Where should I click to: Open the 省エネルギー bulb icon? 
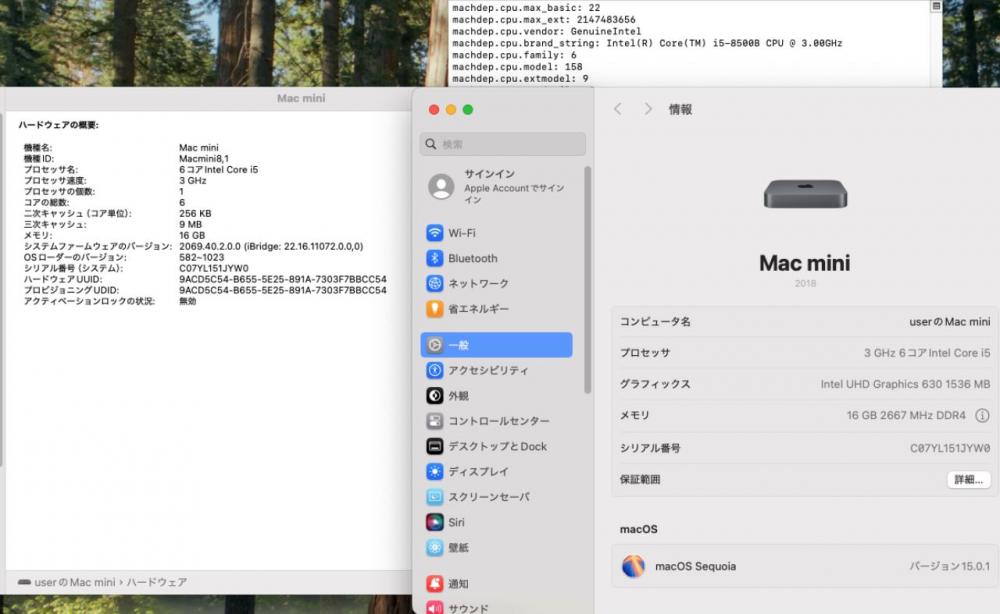[434, 309]
